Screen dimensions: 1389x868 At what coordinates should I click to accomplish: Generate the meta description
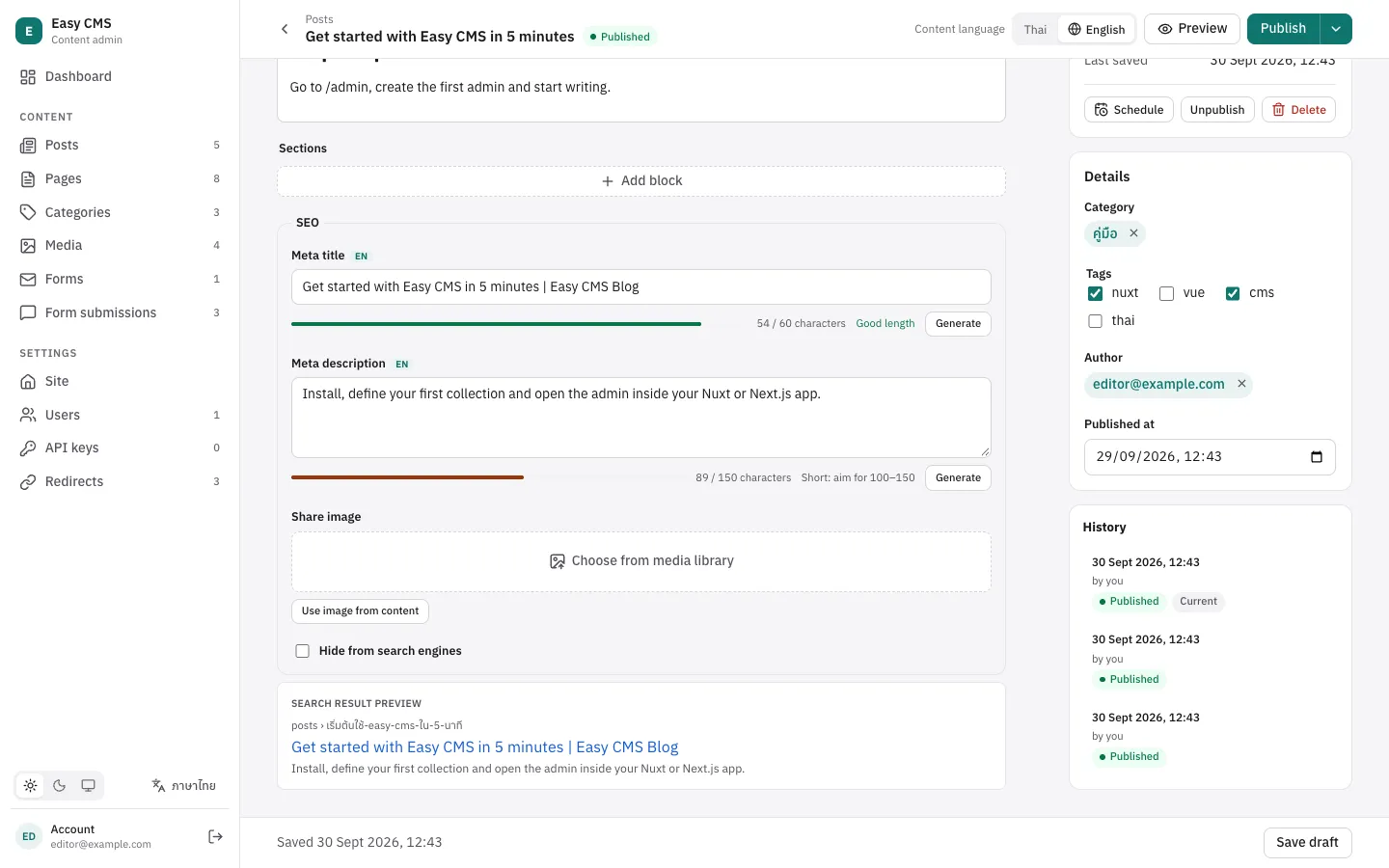click(x=958, y=478)
